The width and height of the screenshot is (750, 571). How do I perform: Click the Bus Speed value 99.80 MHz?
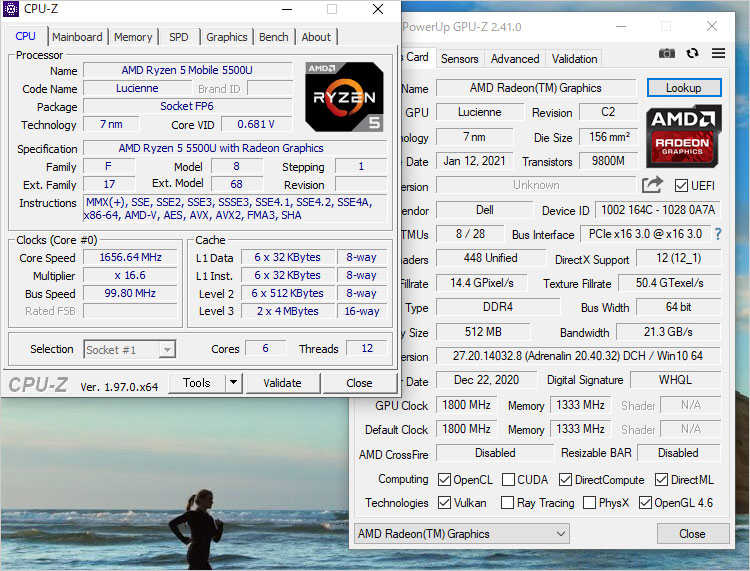(130, 293)
